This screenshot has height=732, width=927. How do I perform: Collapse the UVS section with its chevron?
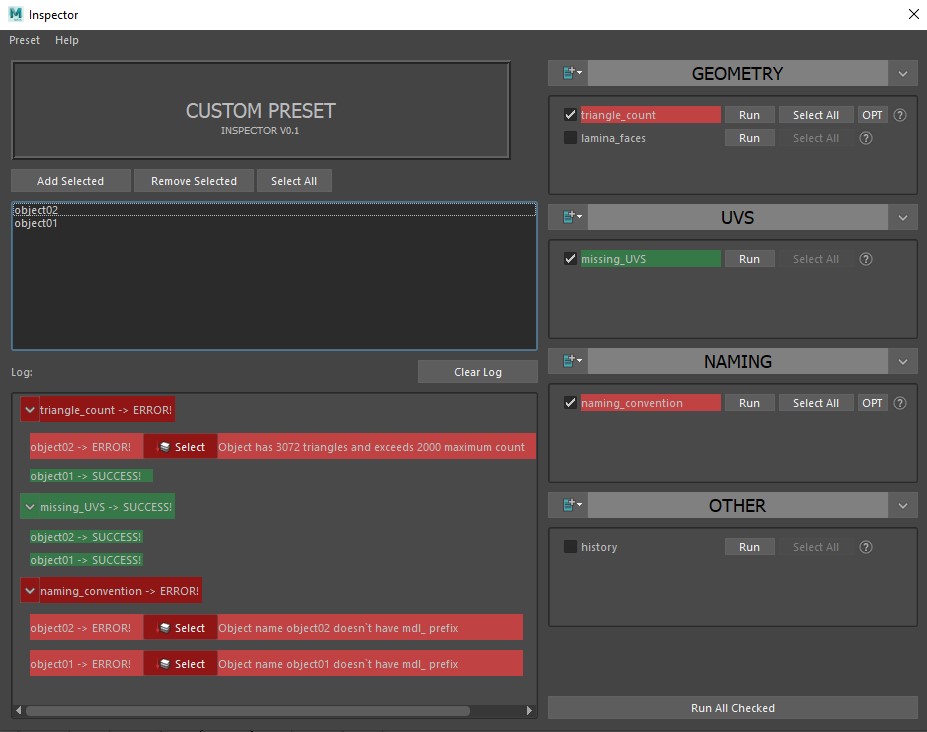click(x=903, y=216)
